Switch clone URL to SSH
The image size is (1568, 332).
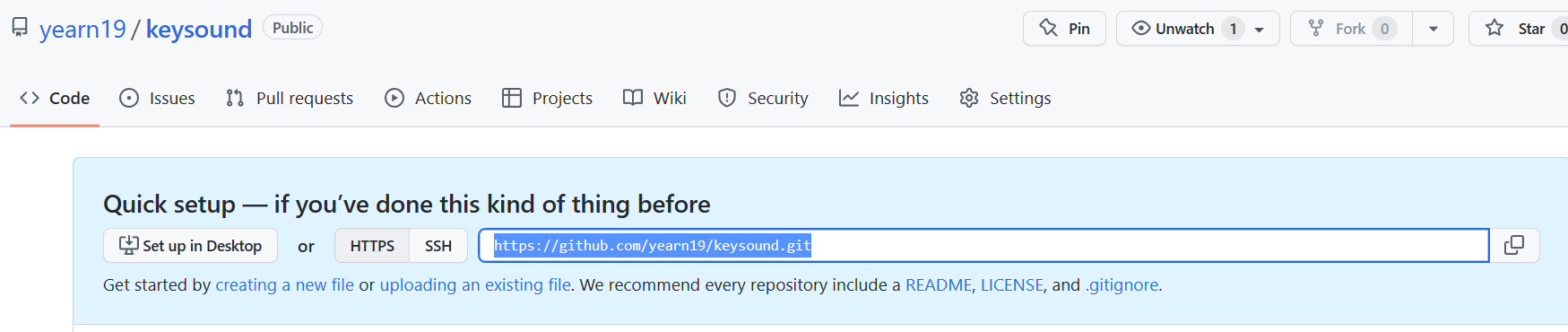coord(438,246)
